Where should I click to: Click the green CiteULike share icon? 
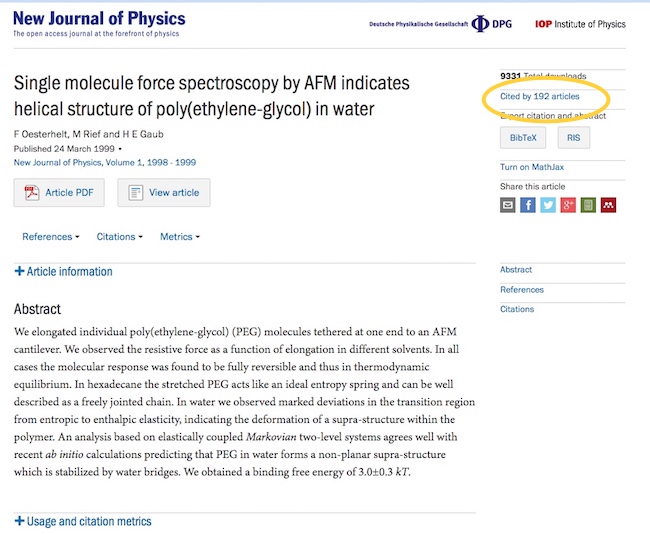(588, 205)
